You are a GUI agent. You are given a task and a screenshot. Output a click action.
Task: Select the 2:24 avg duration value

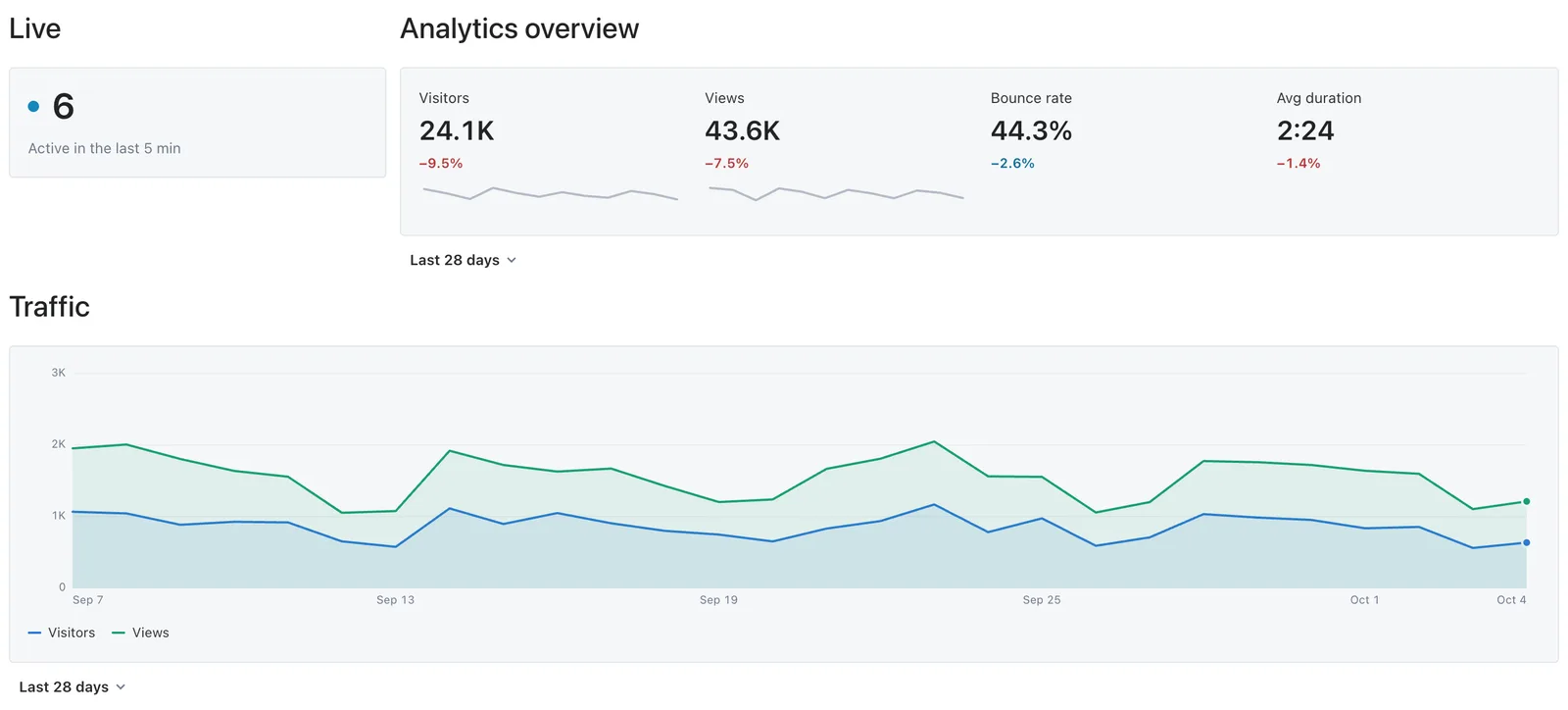1305,130
